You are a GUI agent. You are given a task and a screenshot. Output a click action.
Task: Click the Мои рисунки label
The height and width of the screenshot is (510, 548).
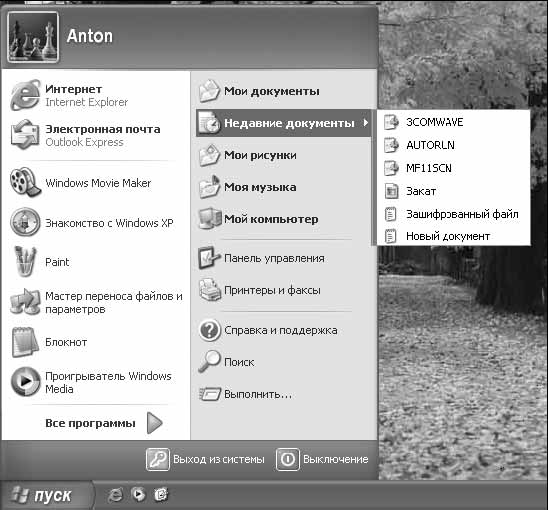[x=260, y=155]
